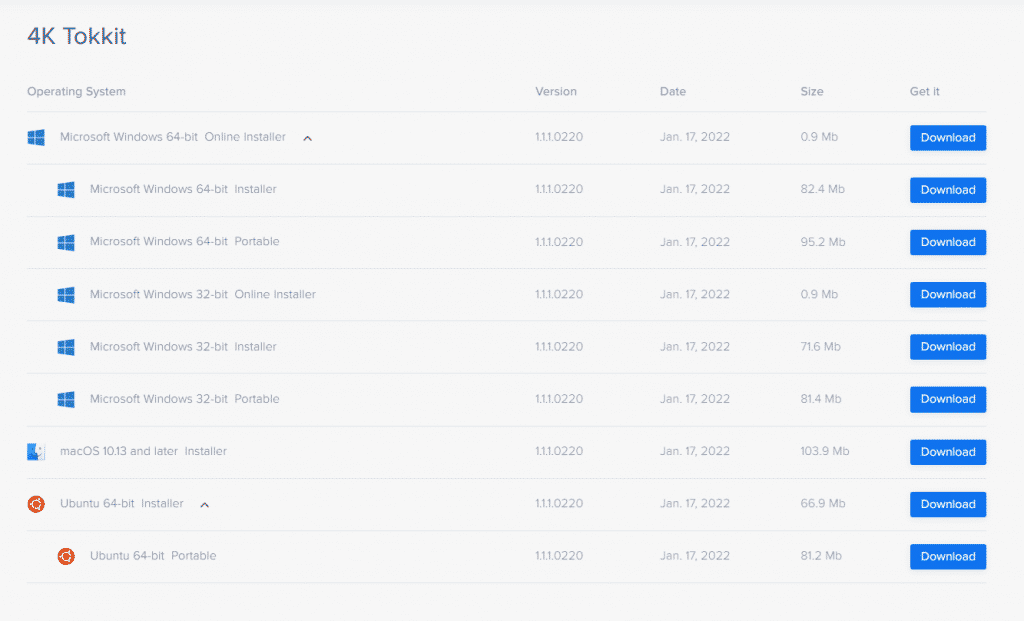Click the Size column header

[812, 91]
